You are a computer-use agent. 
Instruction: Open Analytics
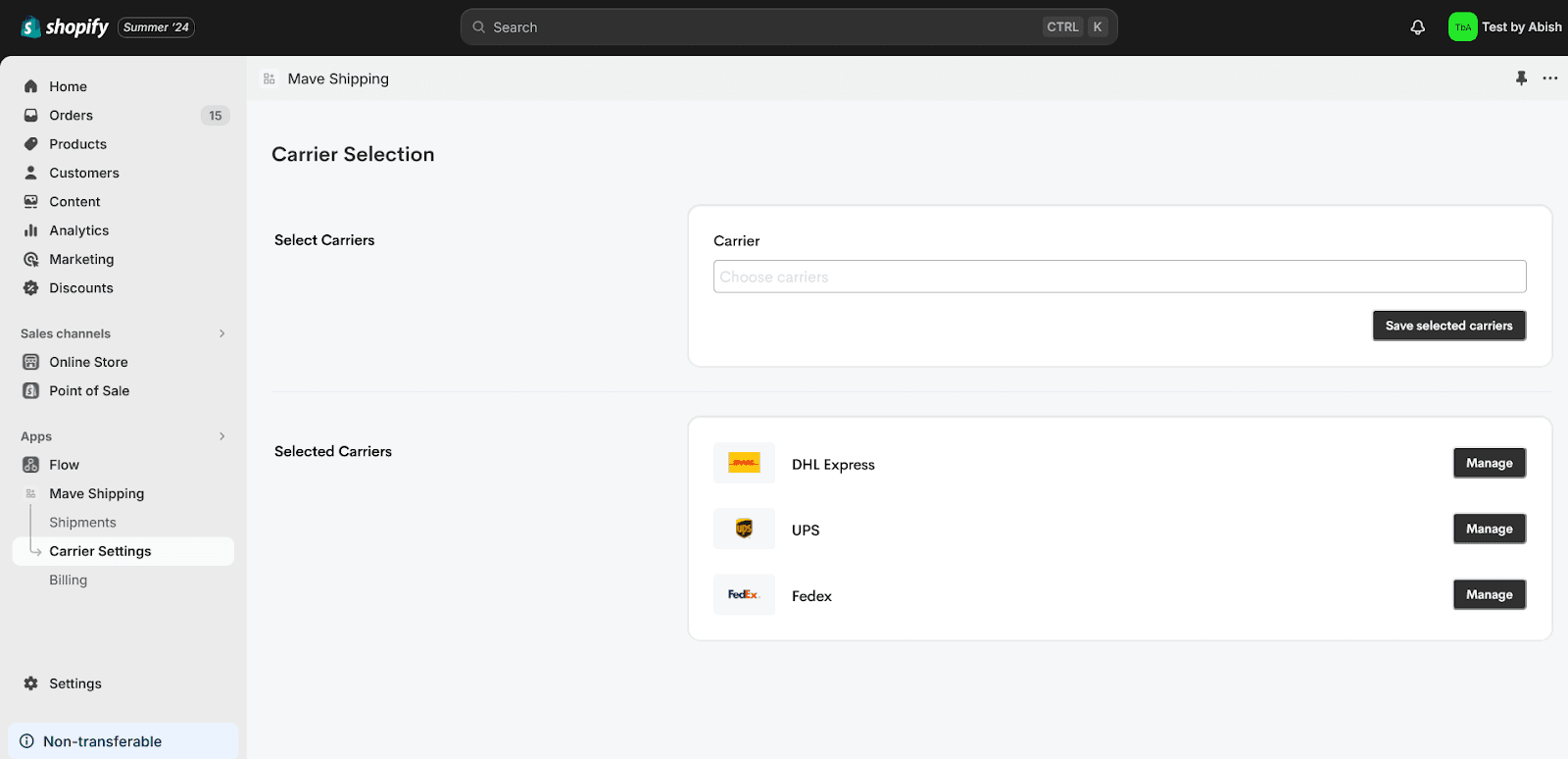[x=79, y=230]
